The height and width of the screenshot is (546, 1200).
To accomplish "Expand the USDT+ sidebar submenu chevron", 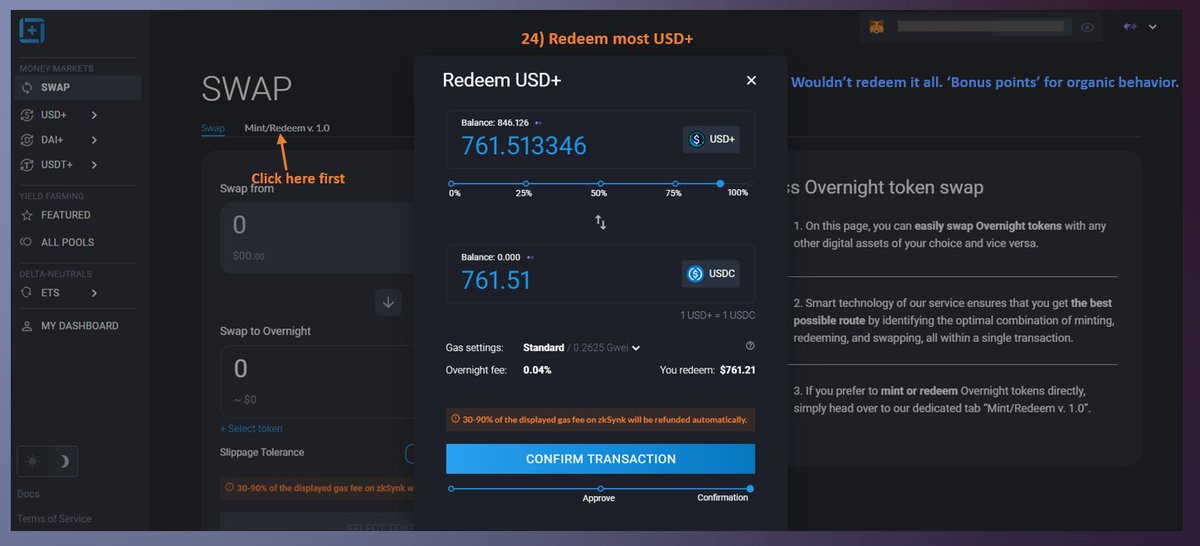I will point(95,164).
